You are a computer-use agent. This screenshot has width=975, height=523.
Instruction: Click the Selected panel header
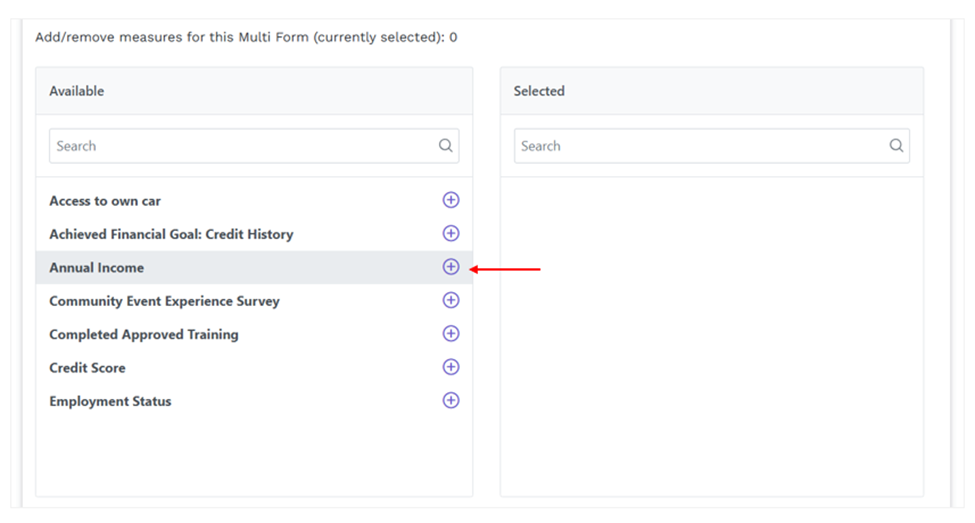click(x=712, y=91)
